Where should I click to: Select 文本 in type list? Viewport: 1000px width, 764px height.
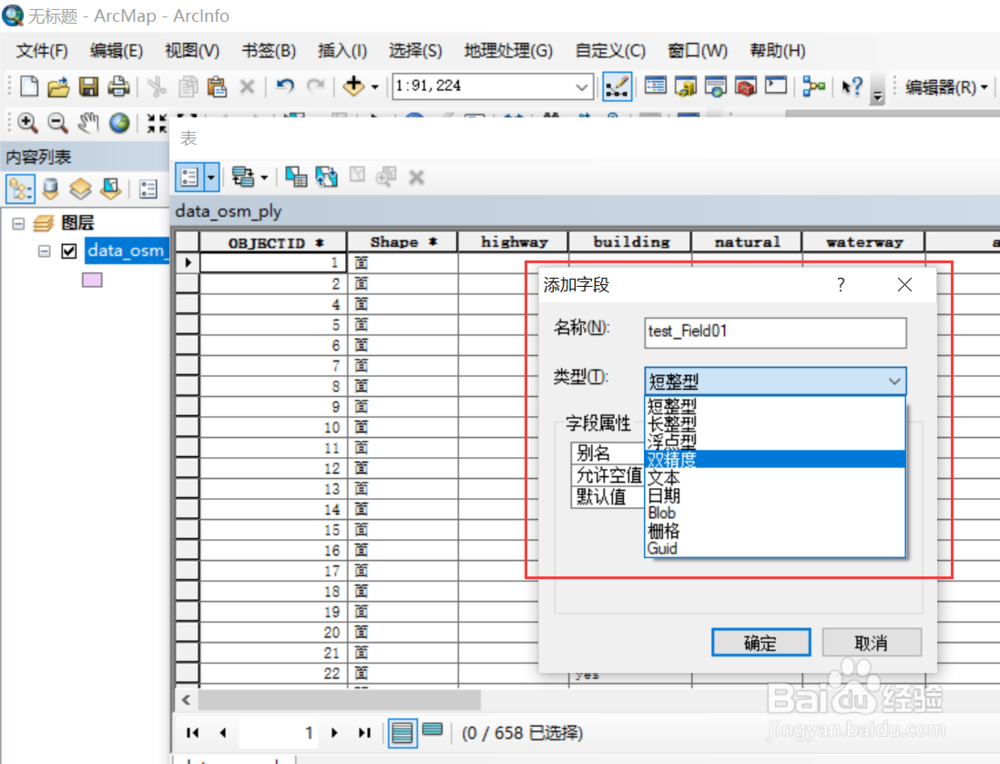pyautogui.click(x=775, y=477)
